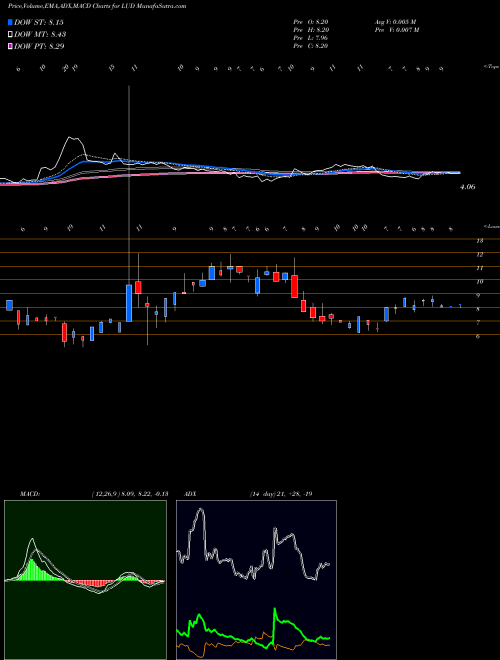Viewport: 500px width, 660px height.
Task: Select the 'DOW PT: 8.29' legend text
Action: click(x=39, y=46)
